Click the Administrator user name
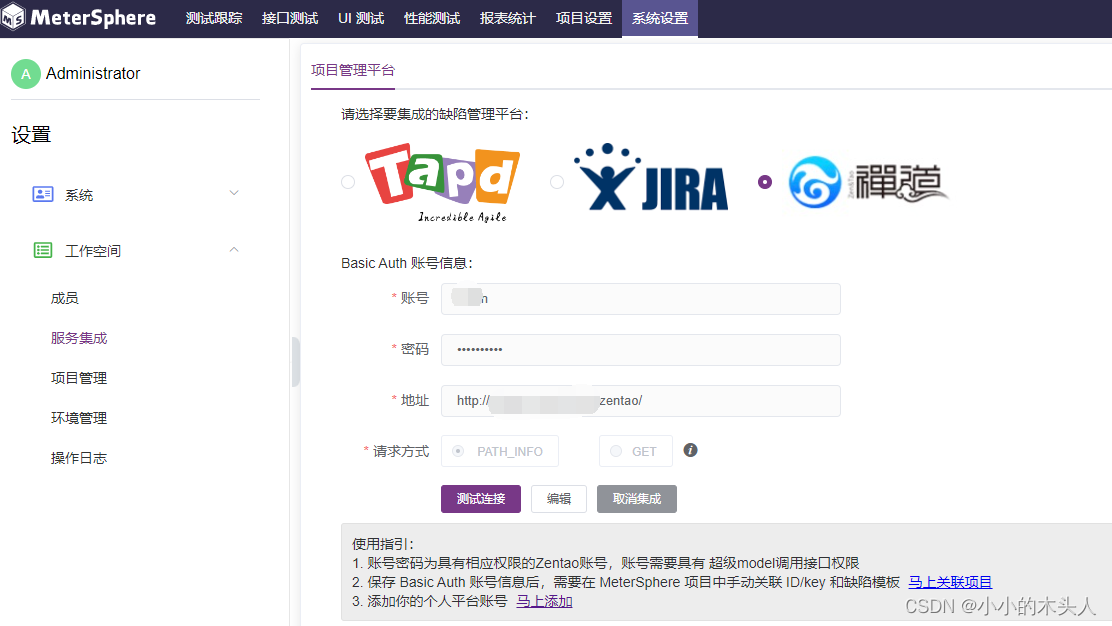Screen dimensions: 1112x626 tap(93, 74)
